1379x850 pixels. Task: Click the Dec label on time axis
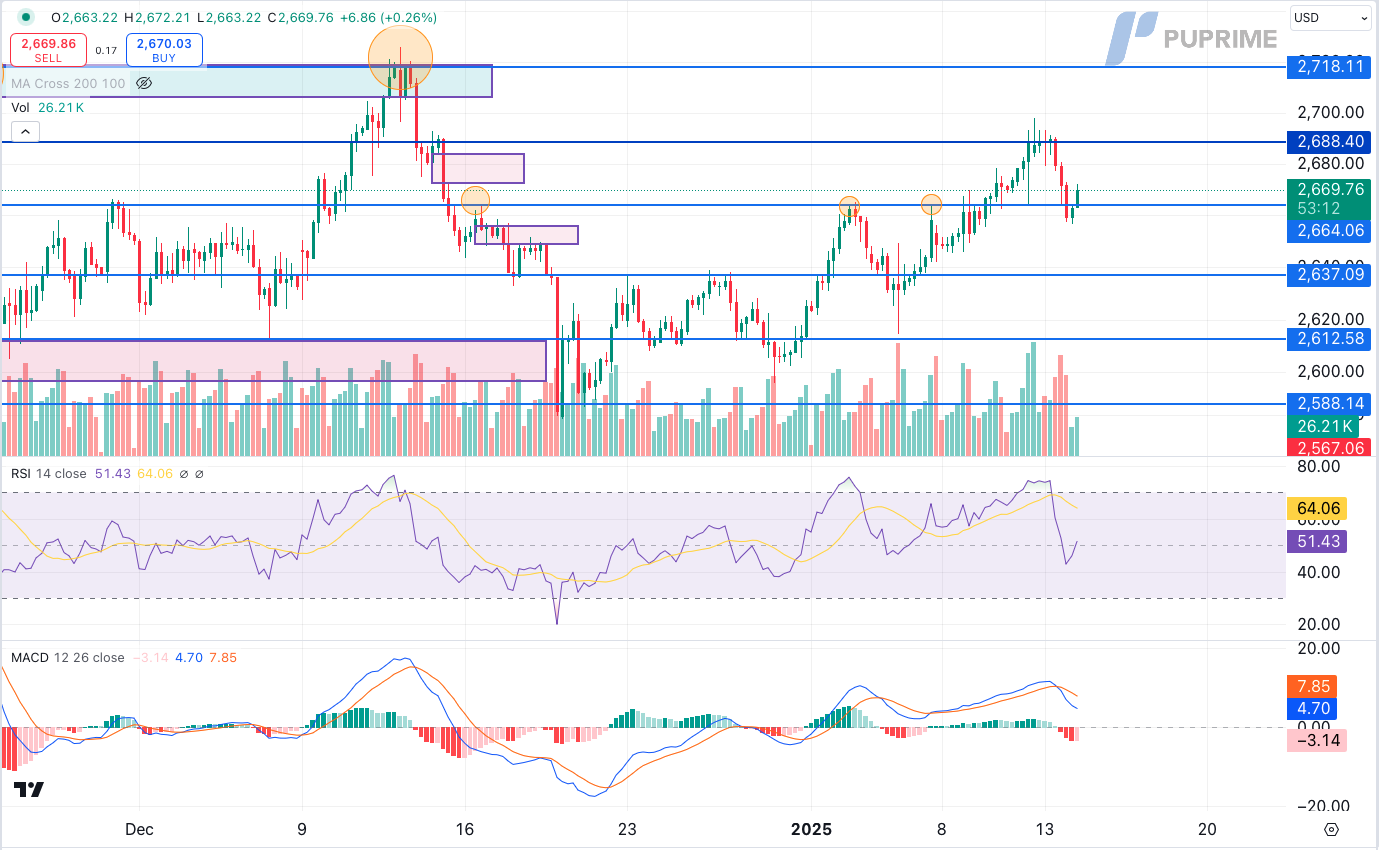tap(139, 829)
